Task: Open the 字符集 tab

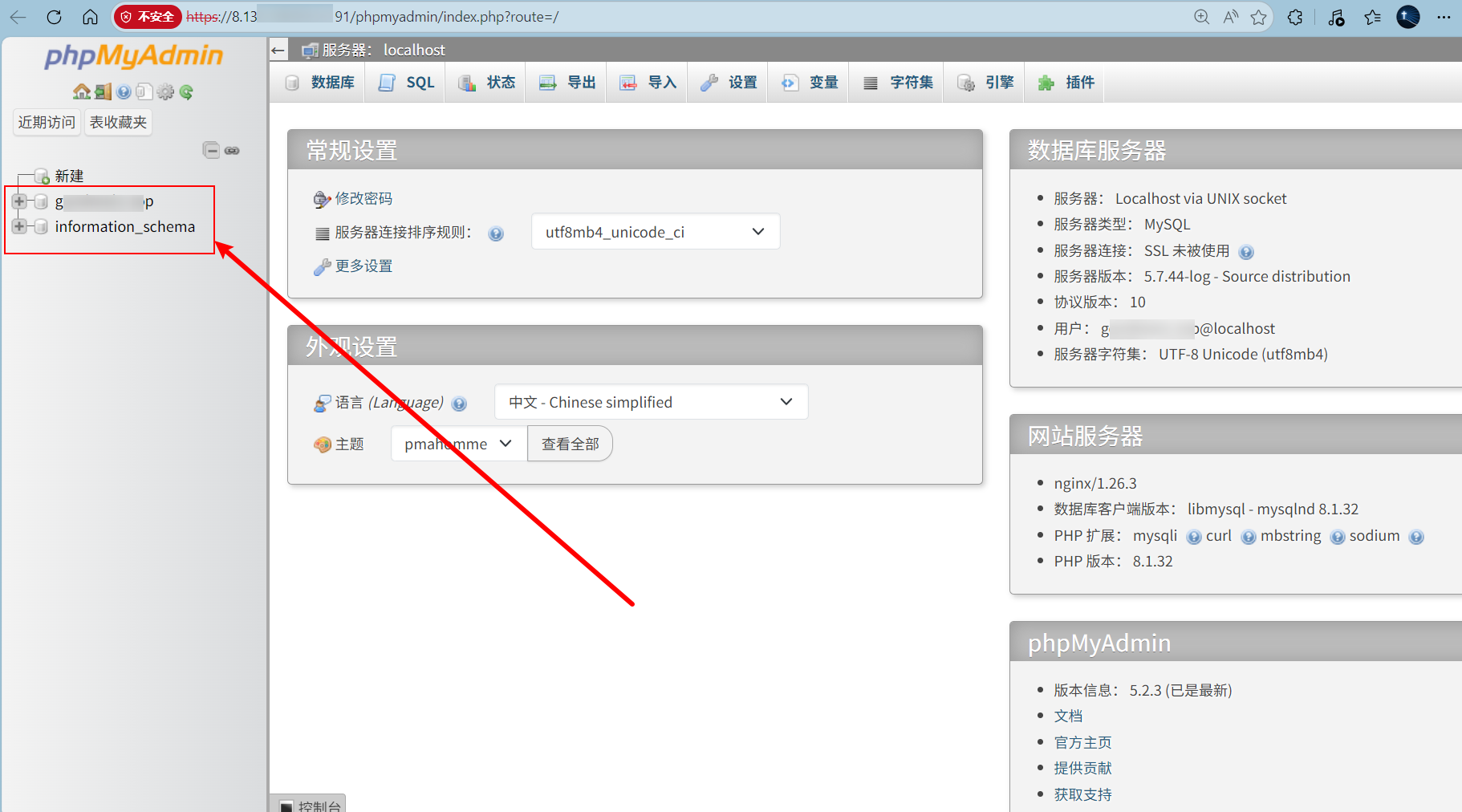Action: point(896,83)
